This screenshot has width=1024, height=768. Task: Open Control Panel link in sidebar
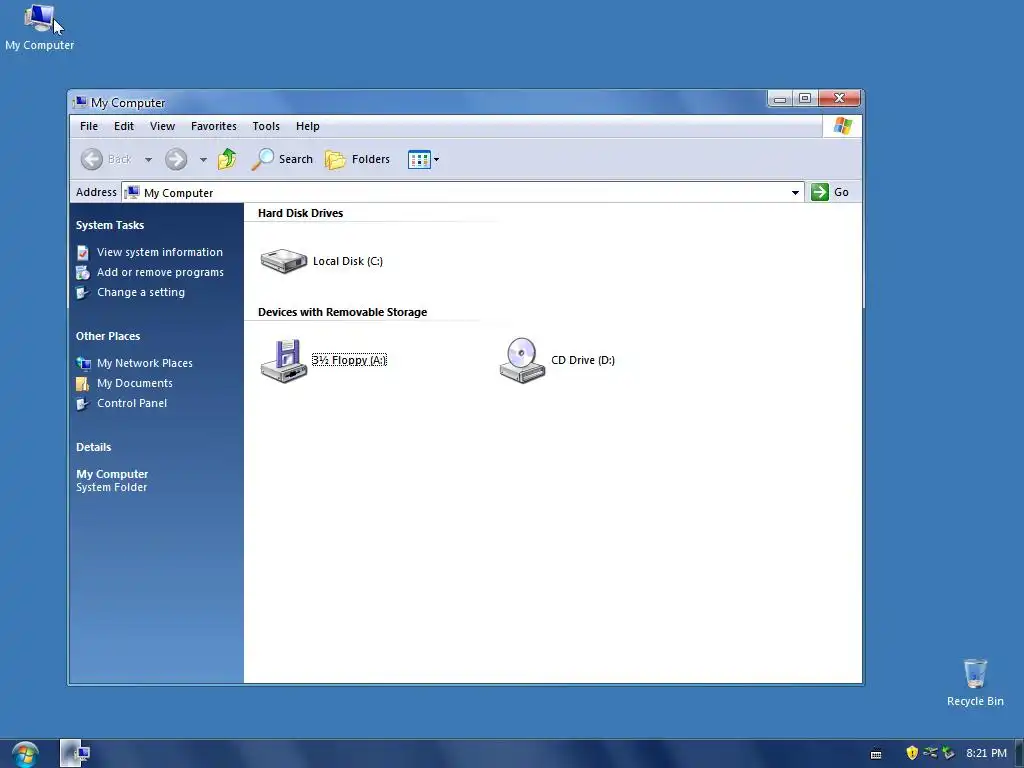132,404
